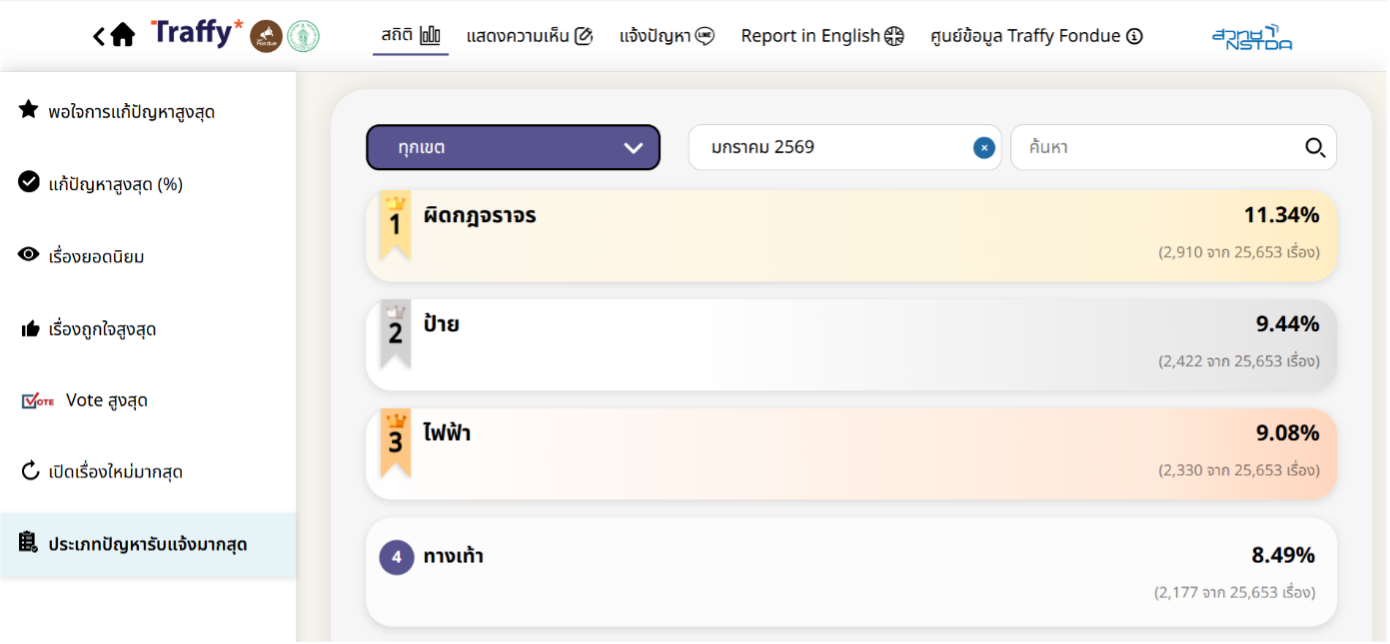Open Report in English
The image size is (1390, 644).
pos(822,37)
